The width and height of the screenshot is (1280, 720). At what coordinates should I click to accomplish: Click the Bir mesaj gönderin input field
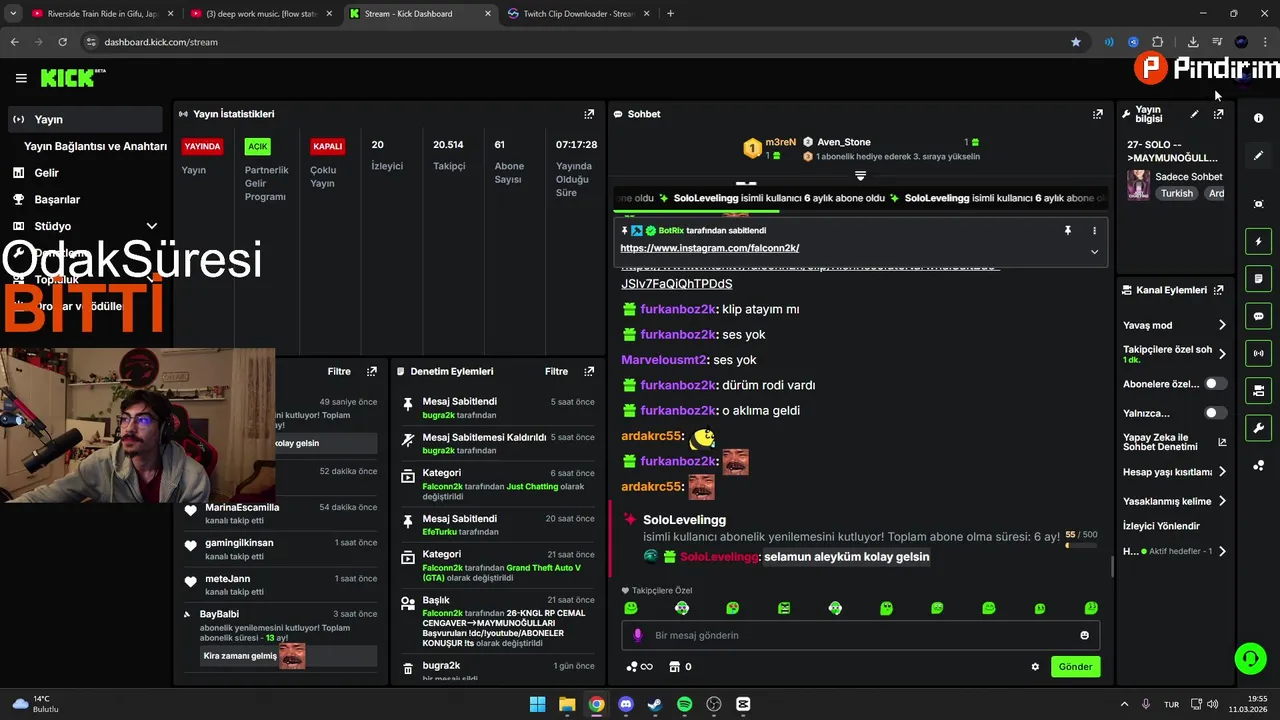[x=860, y=635]
